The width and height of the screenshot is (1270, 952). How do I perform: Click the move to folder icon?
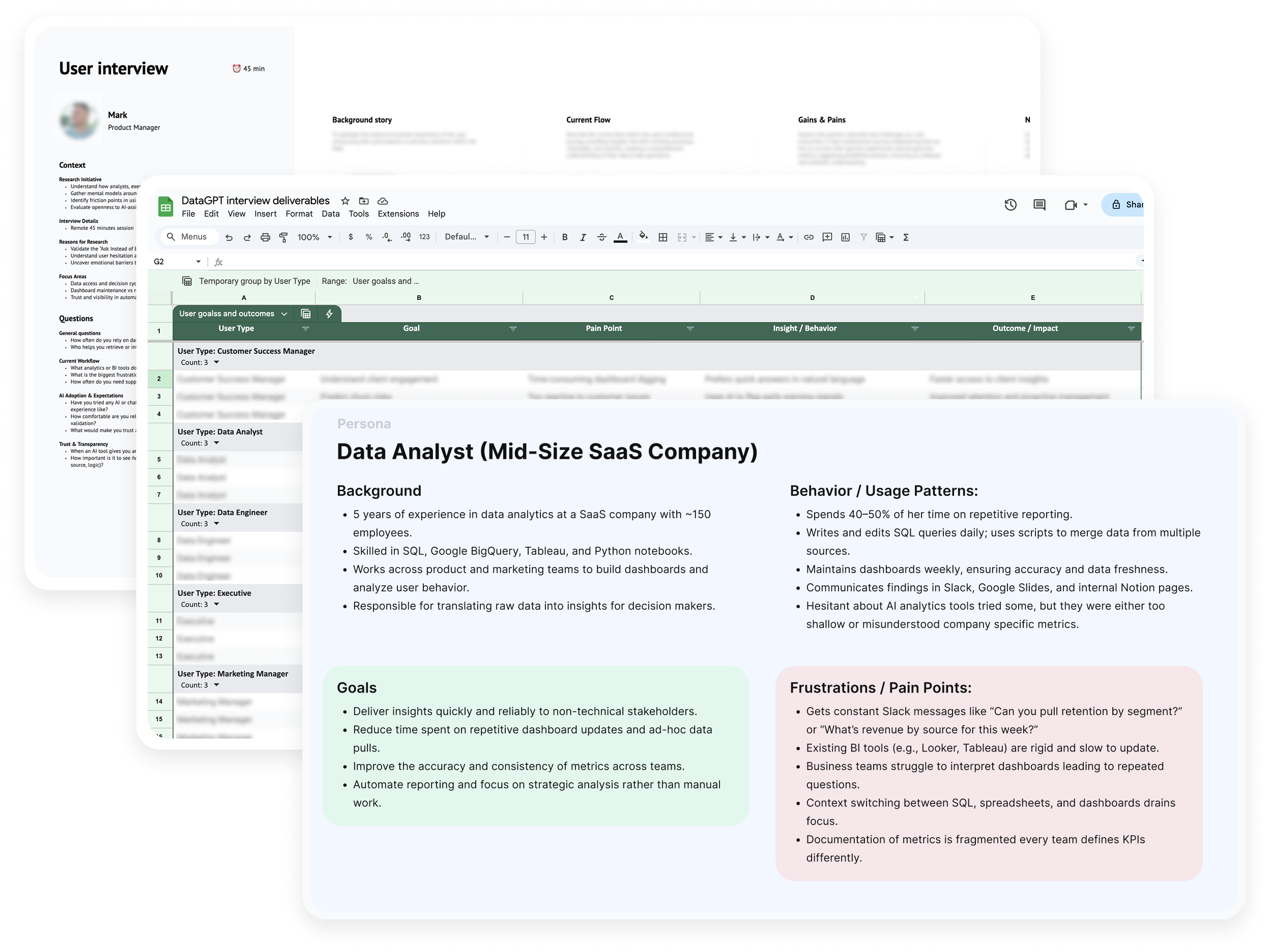coord(363,201)
